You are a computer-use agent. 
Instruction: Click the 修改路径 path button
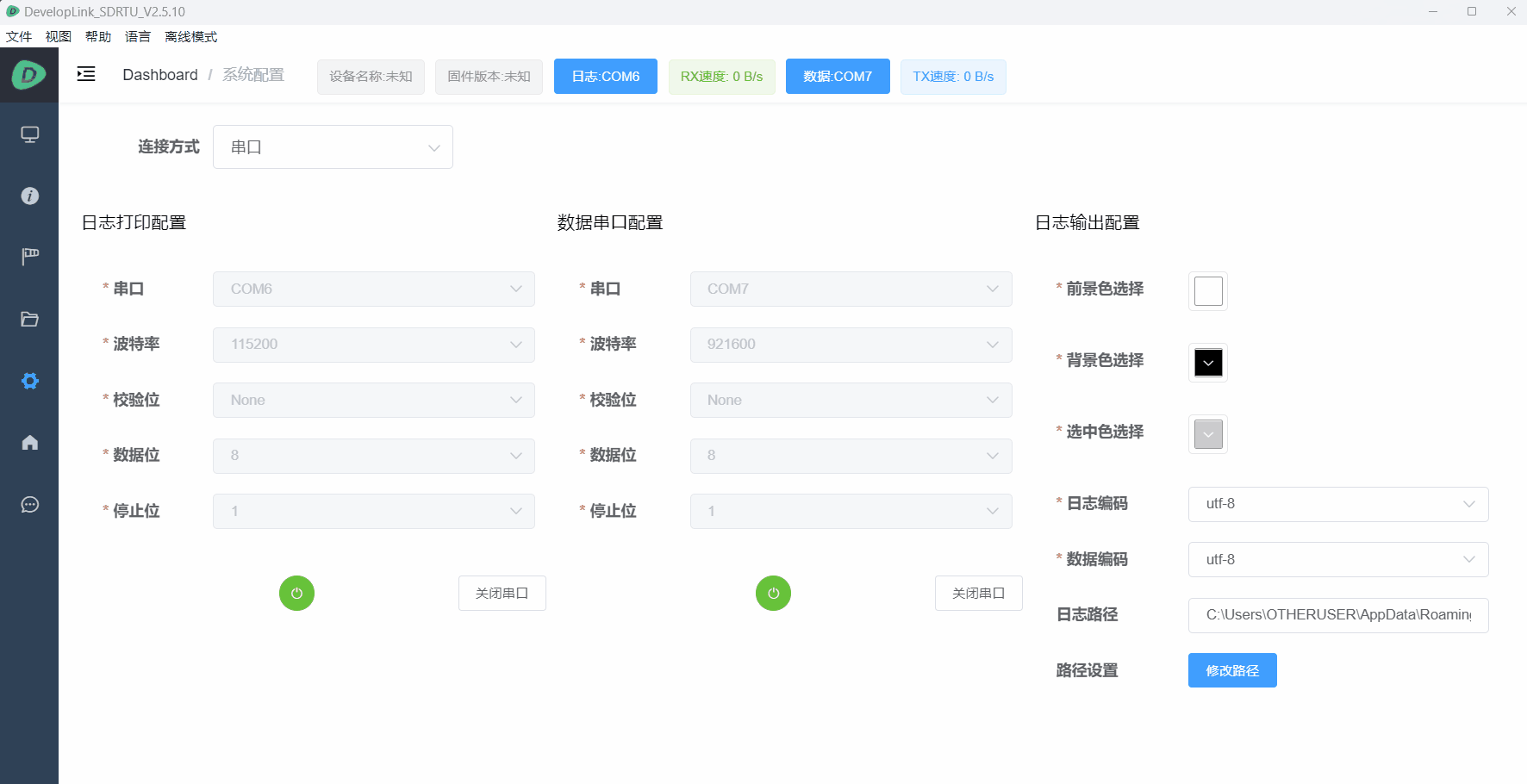[x=1231, y=669]
